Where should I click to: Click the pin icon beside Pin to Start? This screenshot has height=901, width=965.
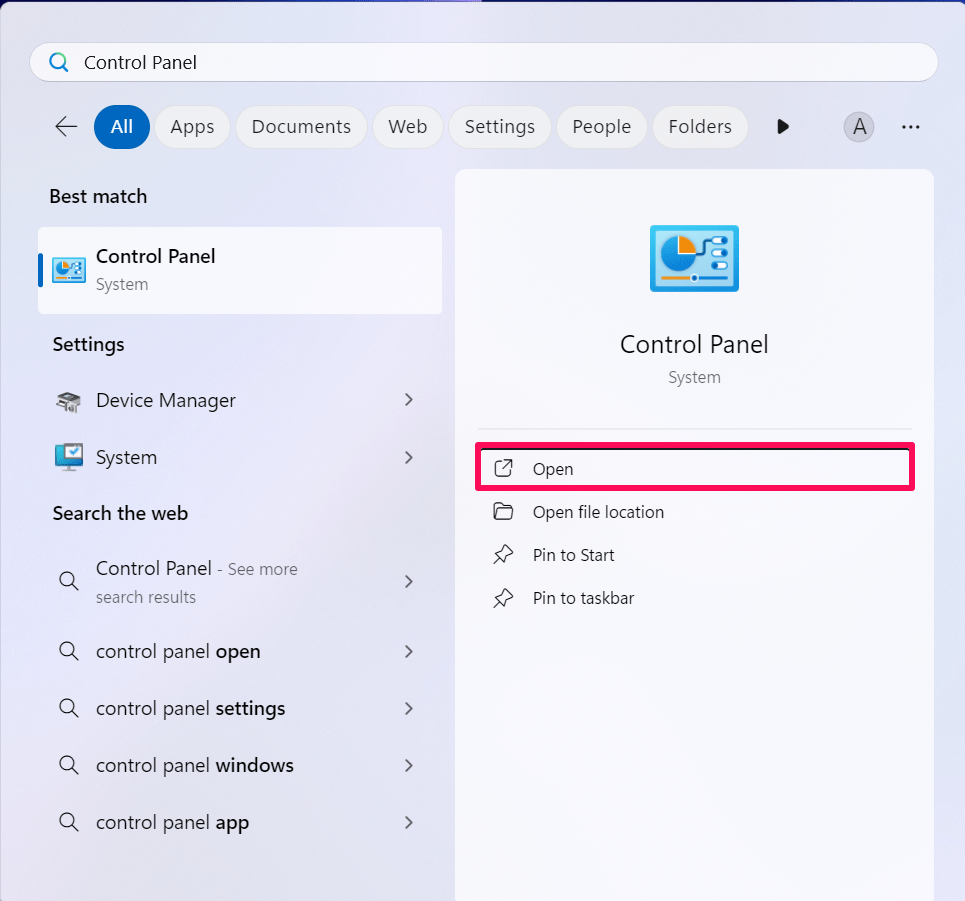click(x=503, y=555)
